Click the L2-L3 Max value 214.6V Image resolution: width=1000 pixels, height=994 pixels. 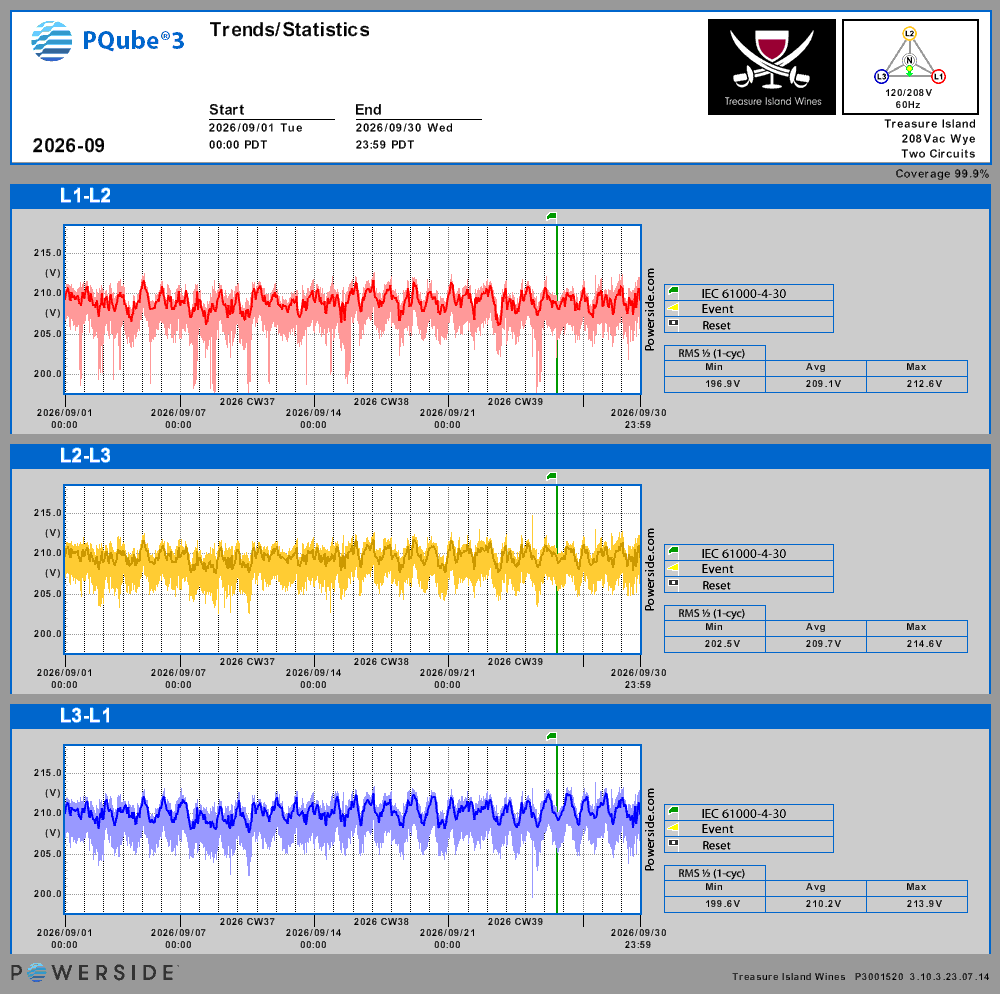[924, 644]
